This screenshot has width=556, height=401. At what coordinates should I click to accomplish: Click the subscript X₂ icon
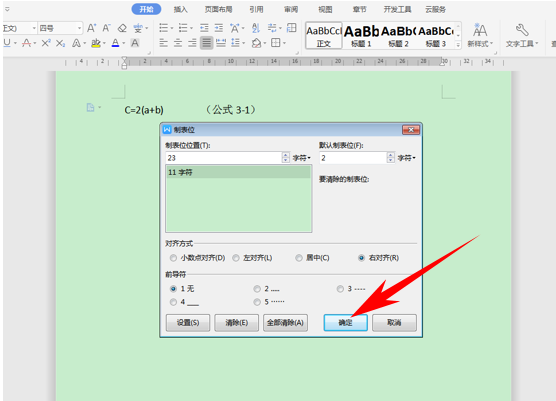[x=60, y=43]
